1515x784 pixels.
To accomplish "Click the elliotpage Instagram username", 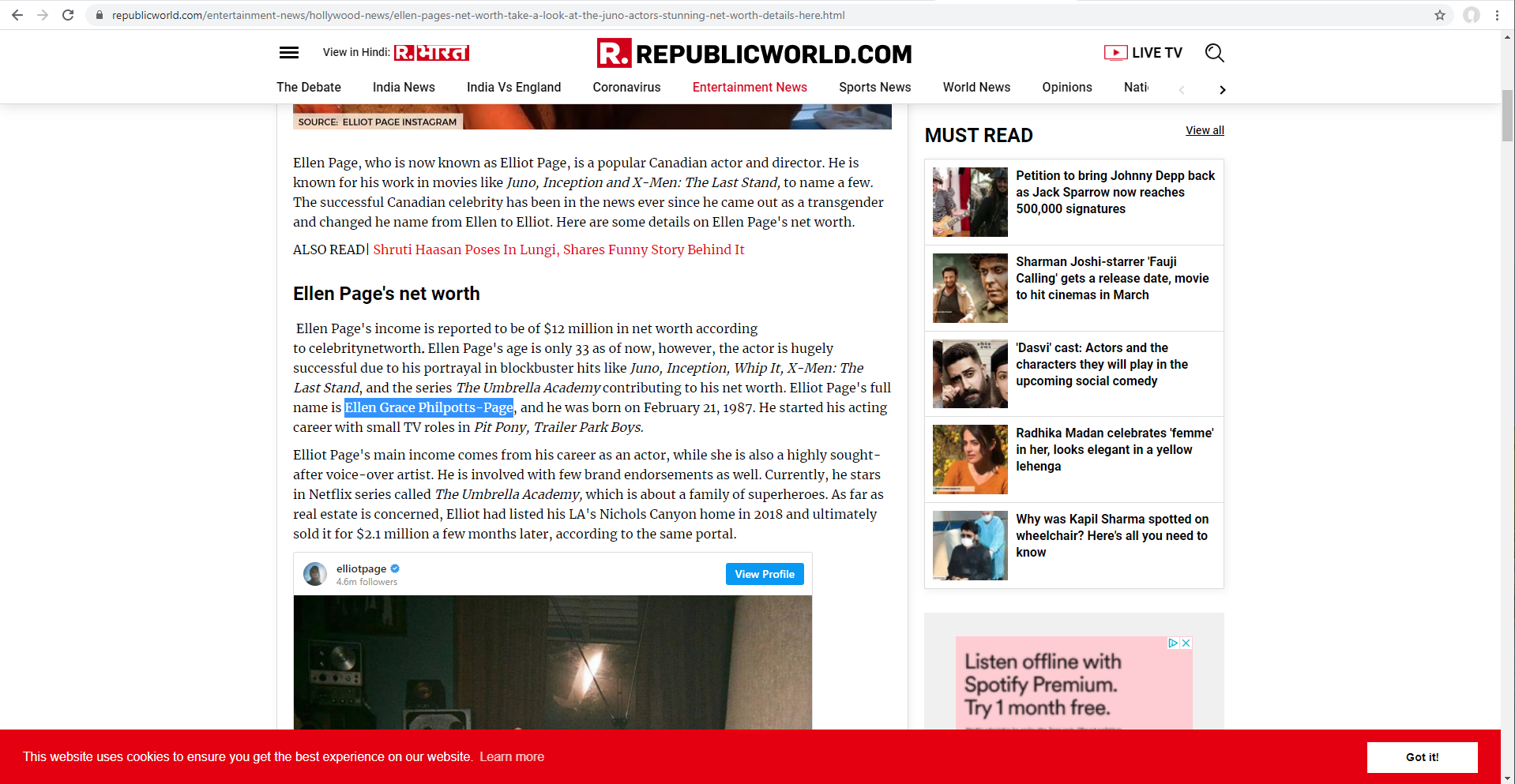I will tap(361, 568).
